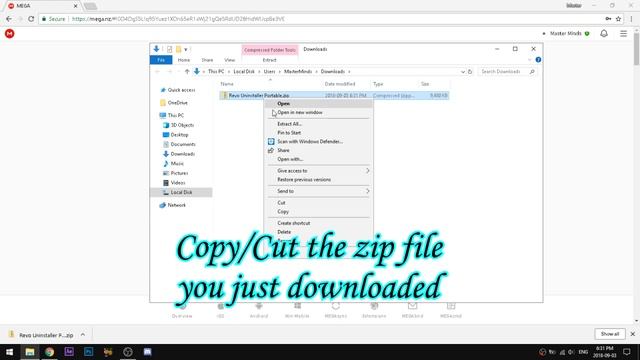640x360 pixels.
Task: Click MasterMinds in the breadcrumb path
Action: coord(298,71)
